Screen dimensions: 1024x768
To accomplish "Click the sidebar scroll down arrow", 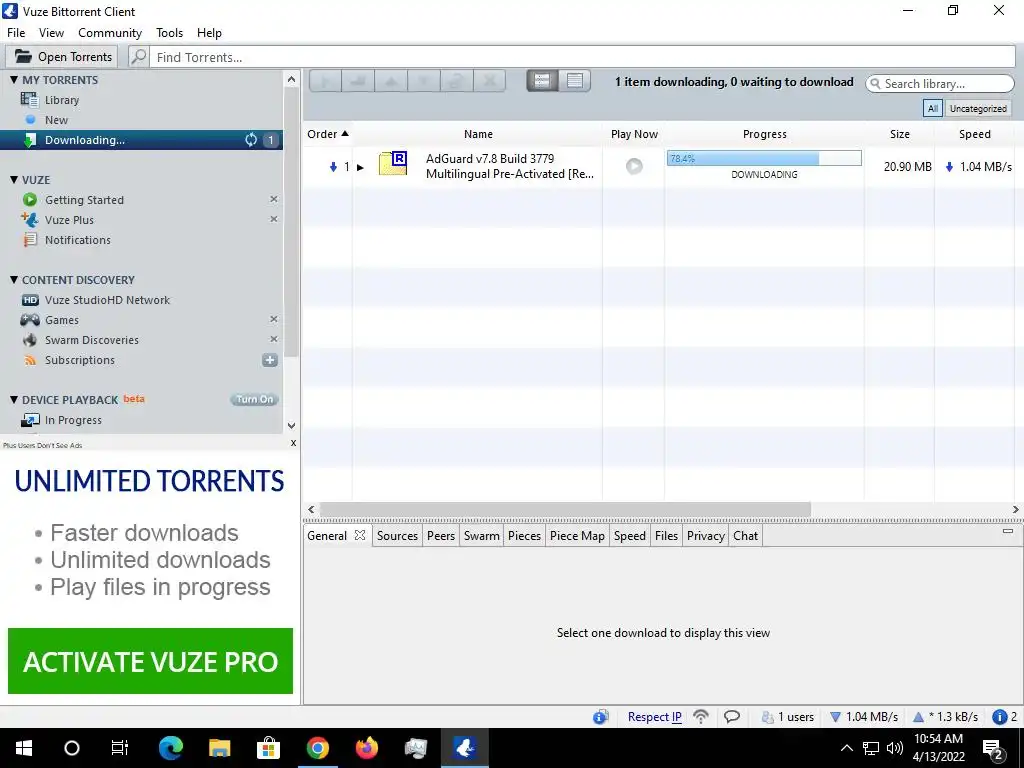I will [291, 426].
